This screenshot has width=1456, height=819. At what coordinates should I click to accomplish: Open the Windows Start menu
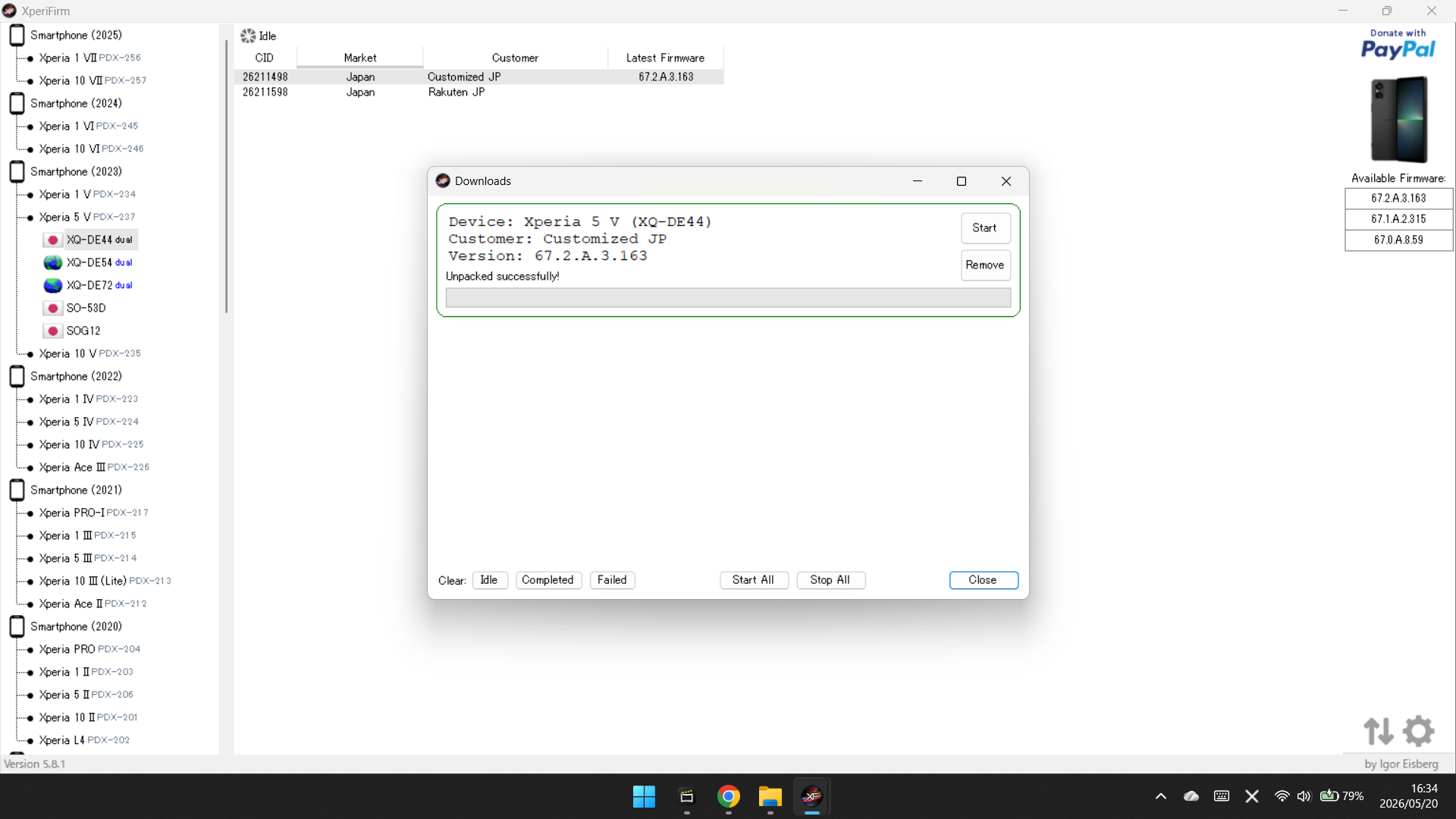[644, 796]
